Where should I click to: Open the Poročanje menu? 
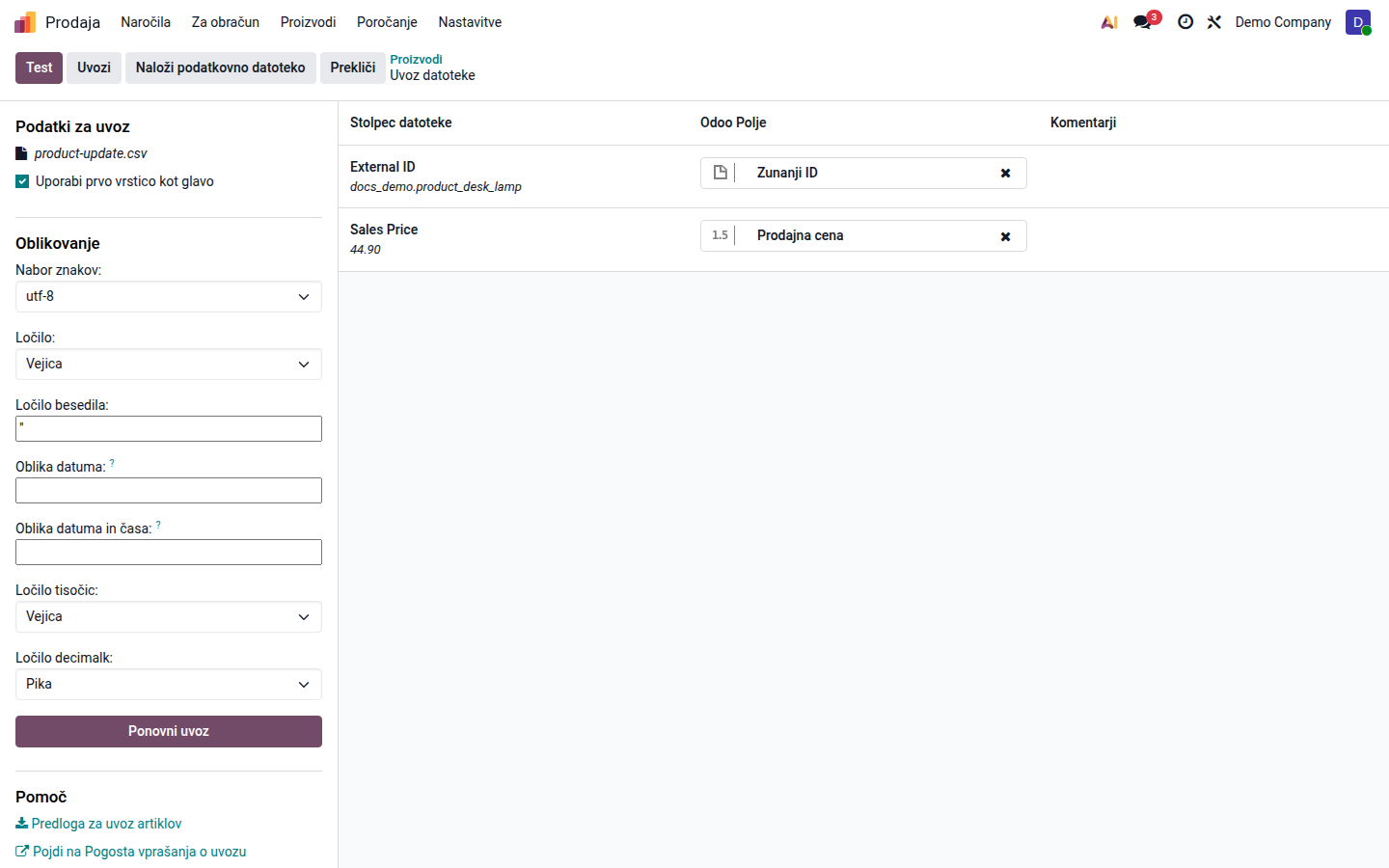[387, 22]
